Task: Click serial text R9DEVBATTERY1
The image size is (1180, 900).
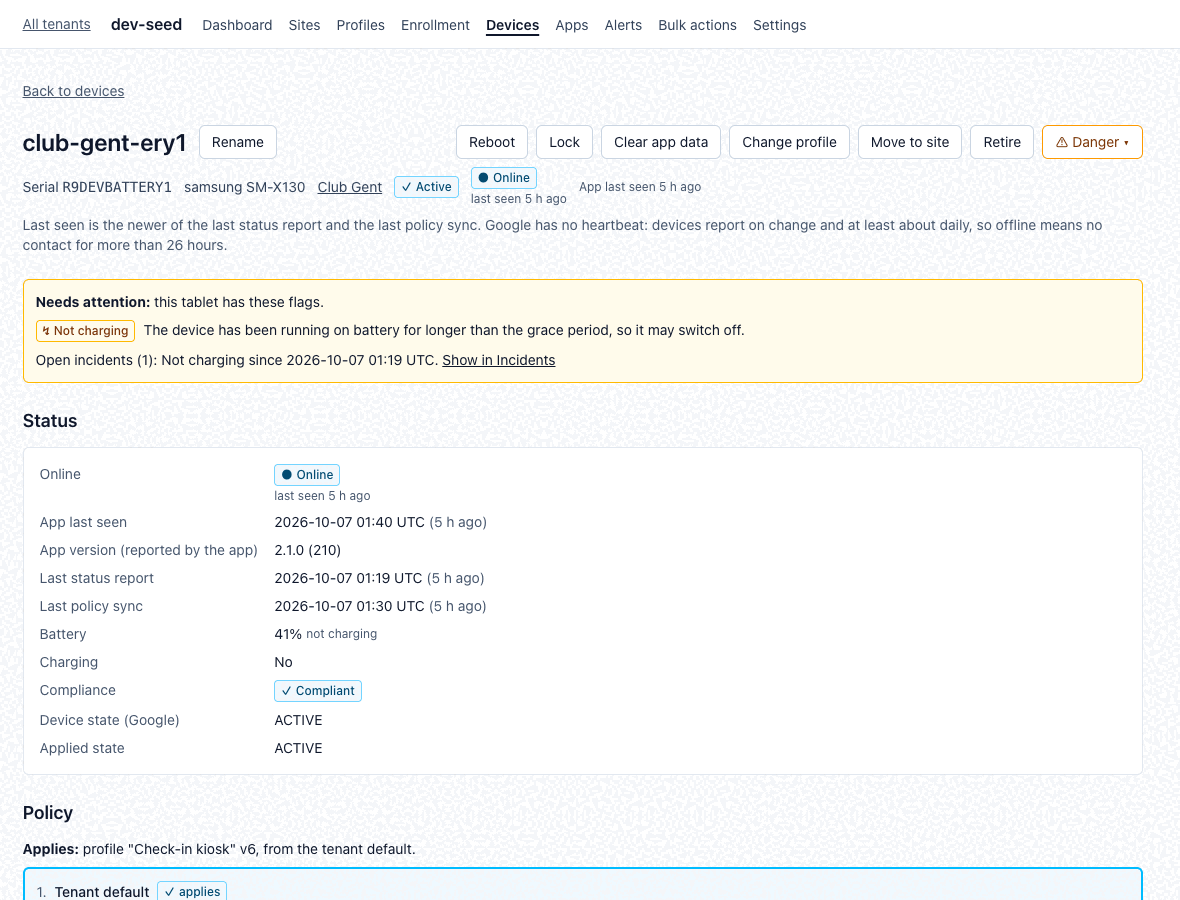Action: click(117, 187)
